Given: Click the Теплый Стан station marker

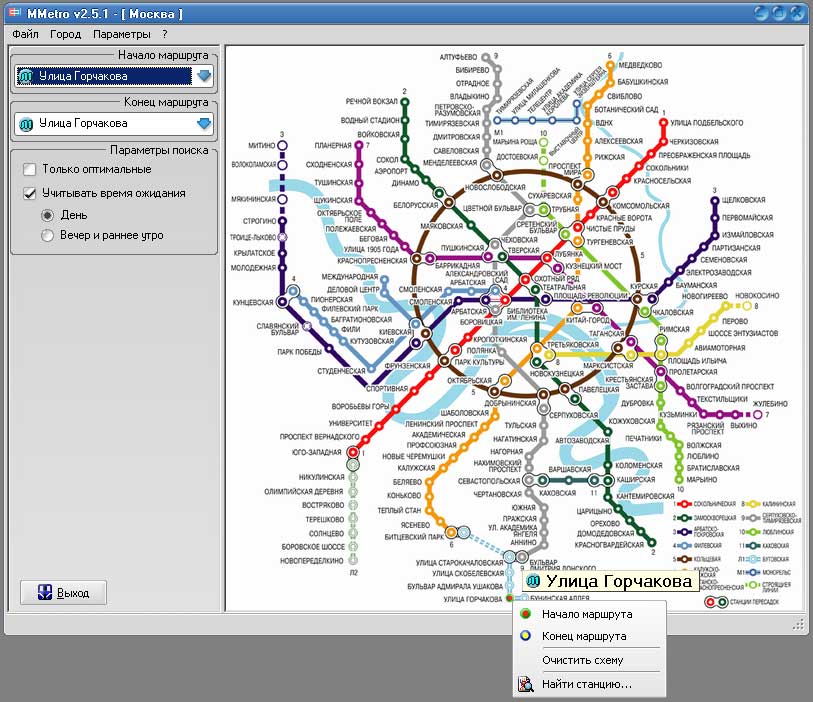Looking at the screenshot, I should [429, 510].
